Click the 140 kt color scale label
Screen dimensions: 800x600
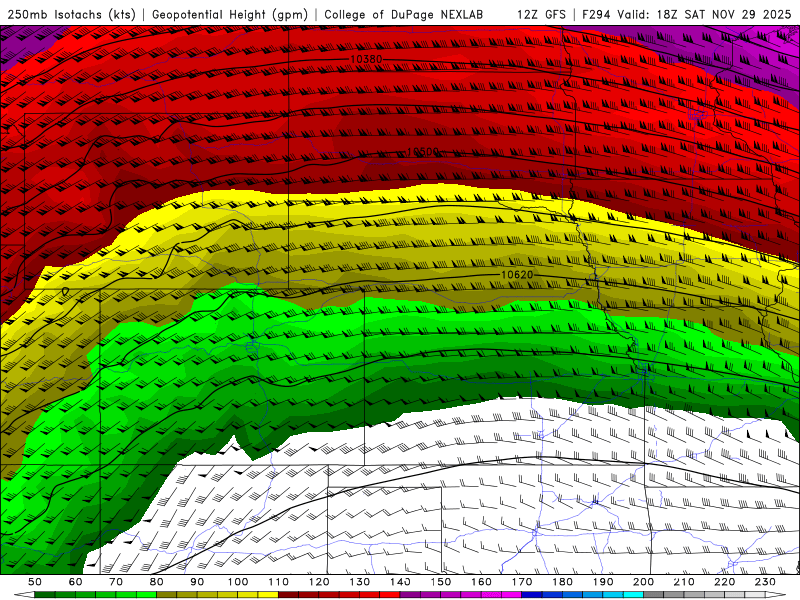(x=400, y=582)
